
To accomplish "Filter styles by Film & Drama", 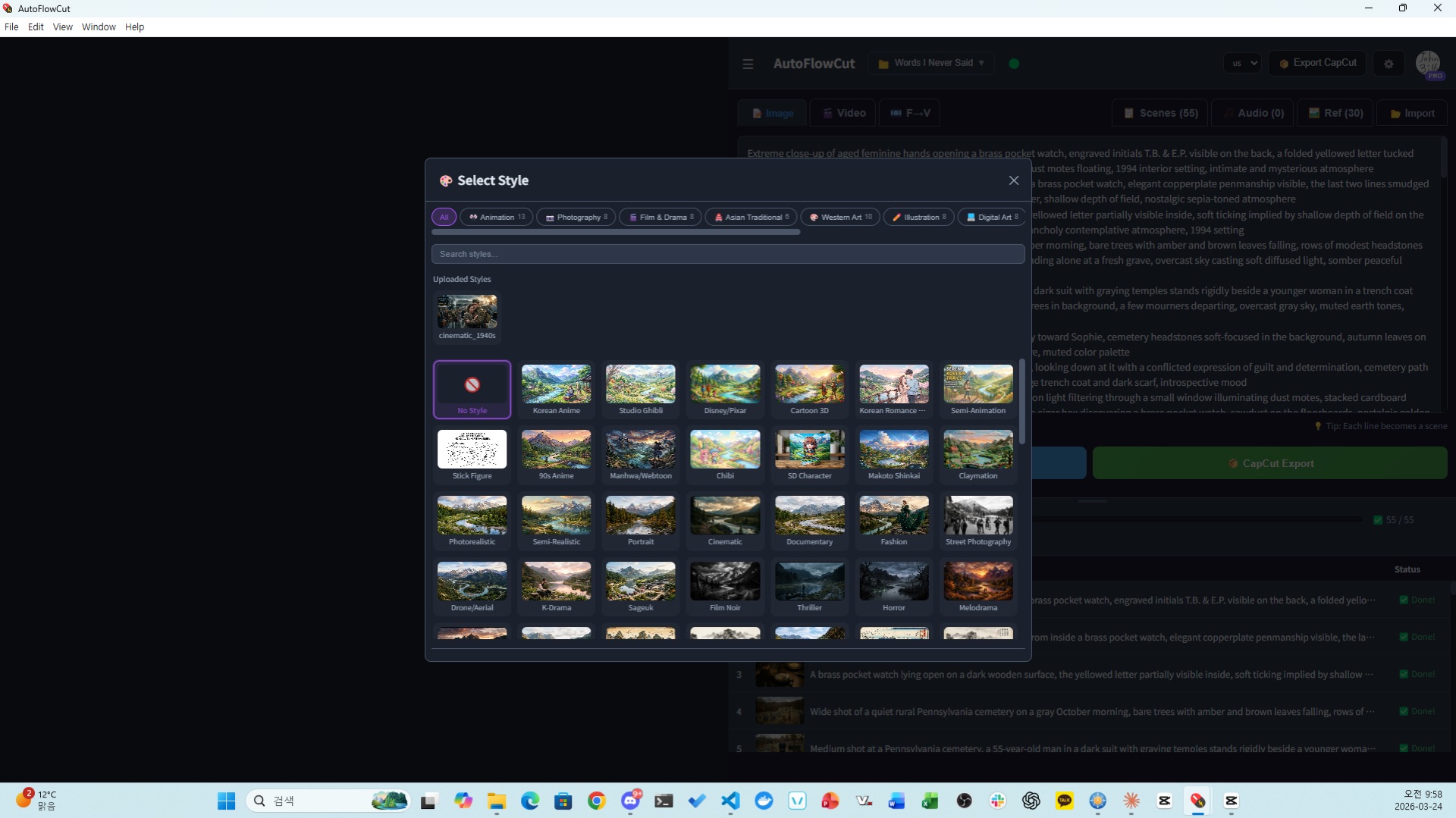I will click(x=661, y=218).
